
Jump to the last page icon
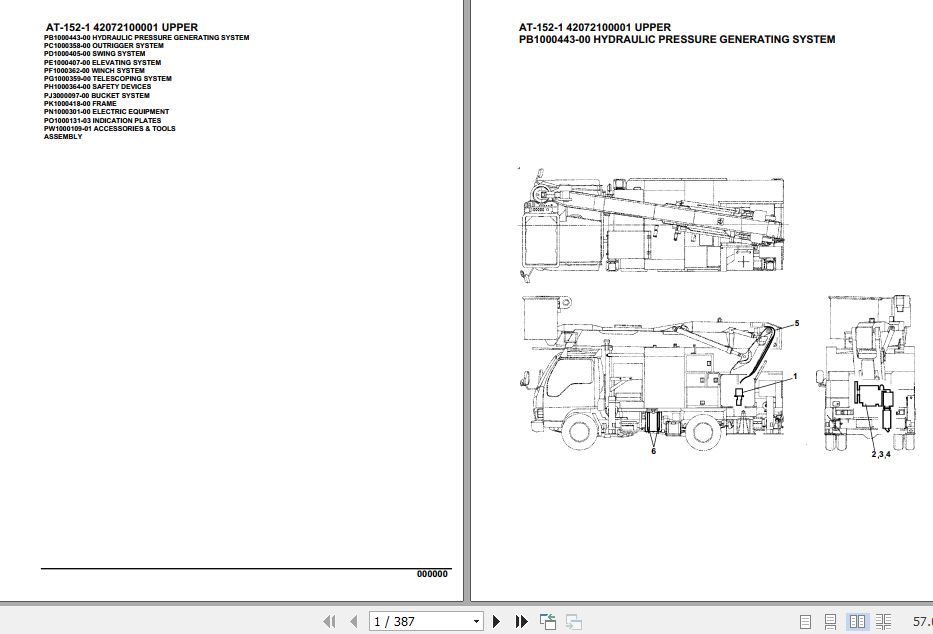519,621
